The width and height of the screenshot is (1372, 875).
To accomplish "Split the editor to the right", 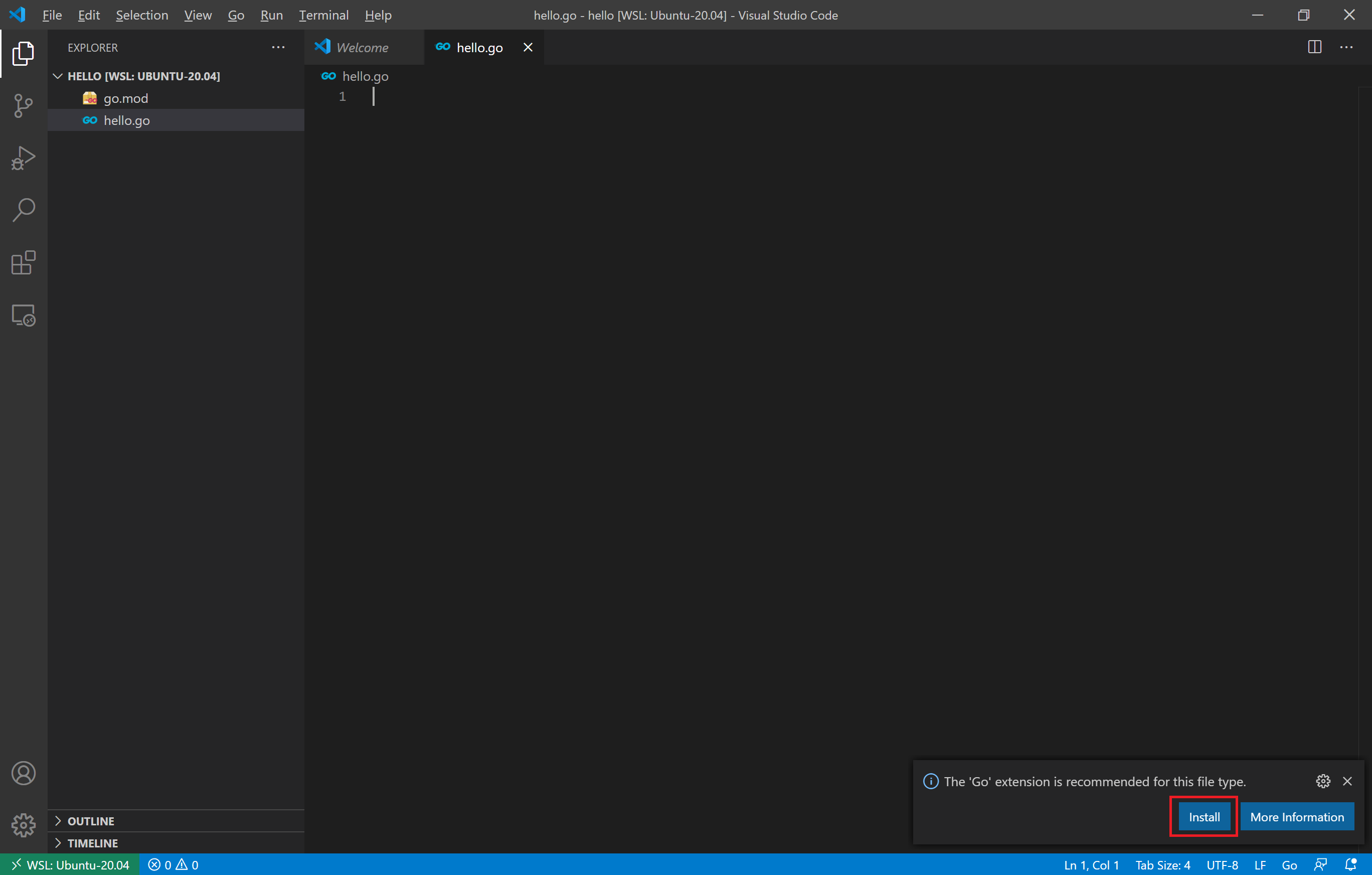I will (1313, 47).
